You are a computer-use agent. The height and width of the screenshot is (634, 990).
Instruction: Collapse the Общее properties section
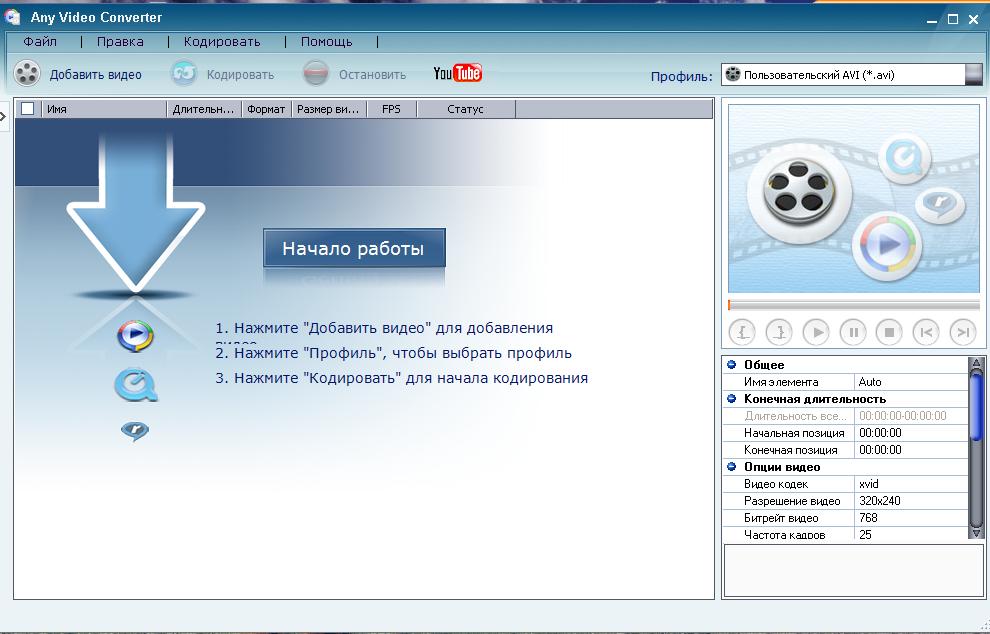click(x=732, y=365)
